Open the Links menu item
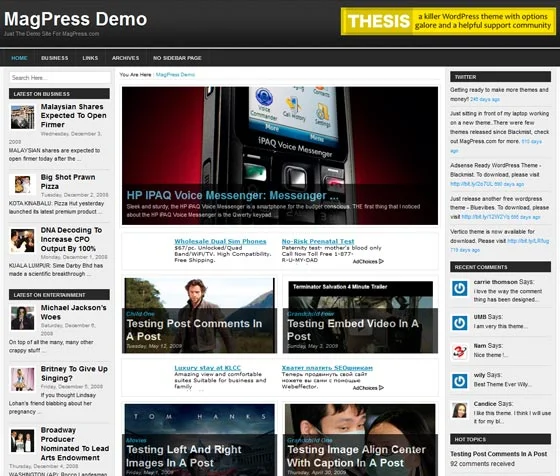This screenshot has width=560, height=476. (90, 58)
